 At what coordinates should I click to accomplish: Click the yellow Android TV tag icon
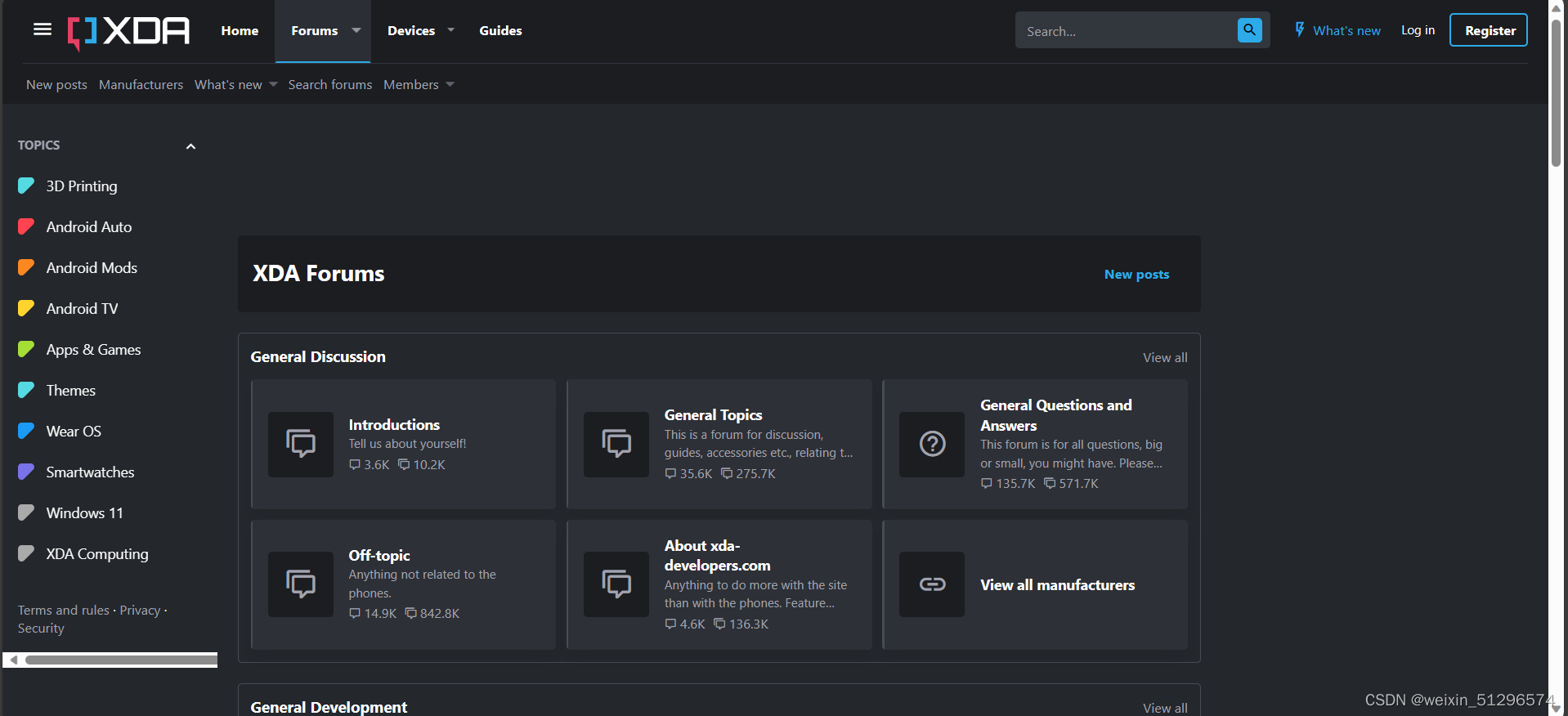point(26,308)
